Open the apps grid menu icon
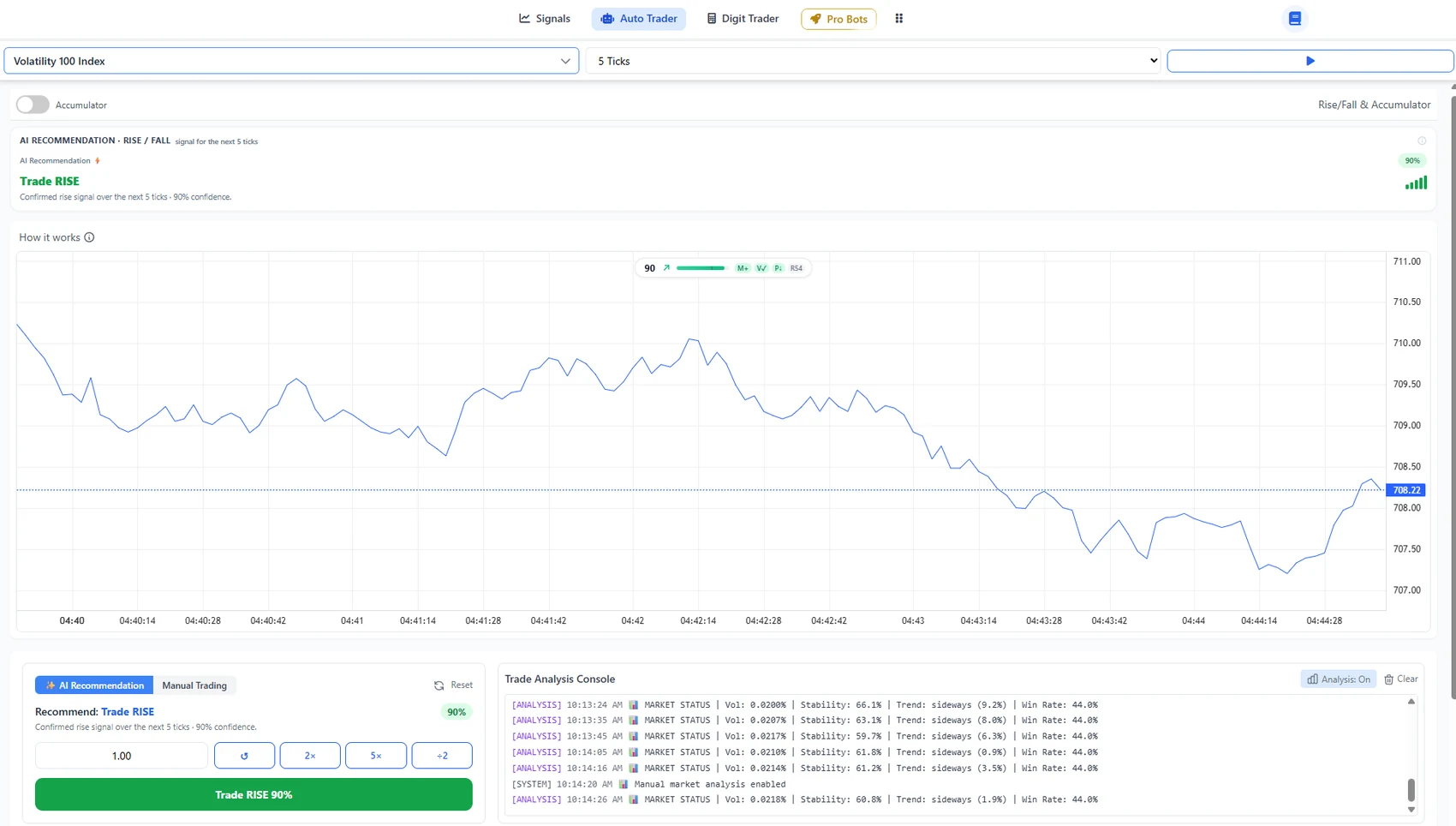The width and height of the screenshot is (1456, 826). point(899,19)
